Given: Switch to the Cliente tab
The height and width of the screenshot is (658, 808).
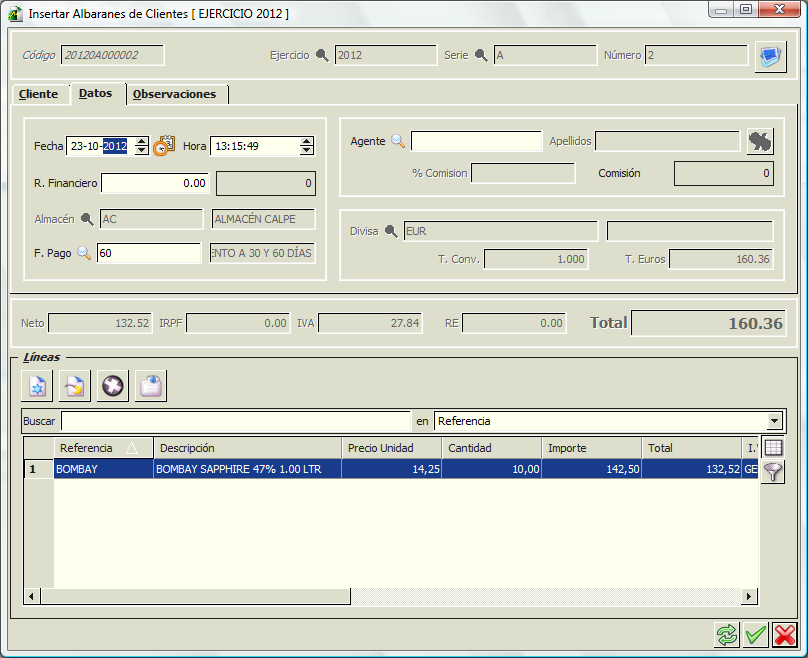Looking at the screenshot, I should tap(39, 94).
